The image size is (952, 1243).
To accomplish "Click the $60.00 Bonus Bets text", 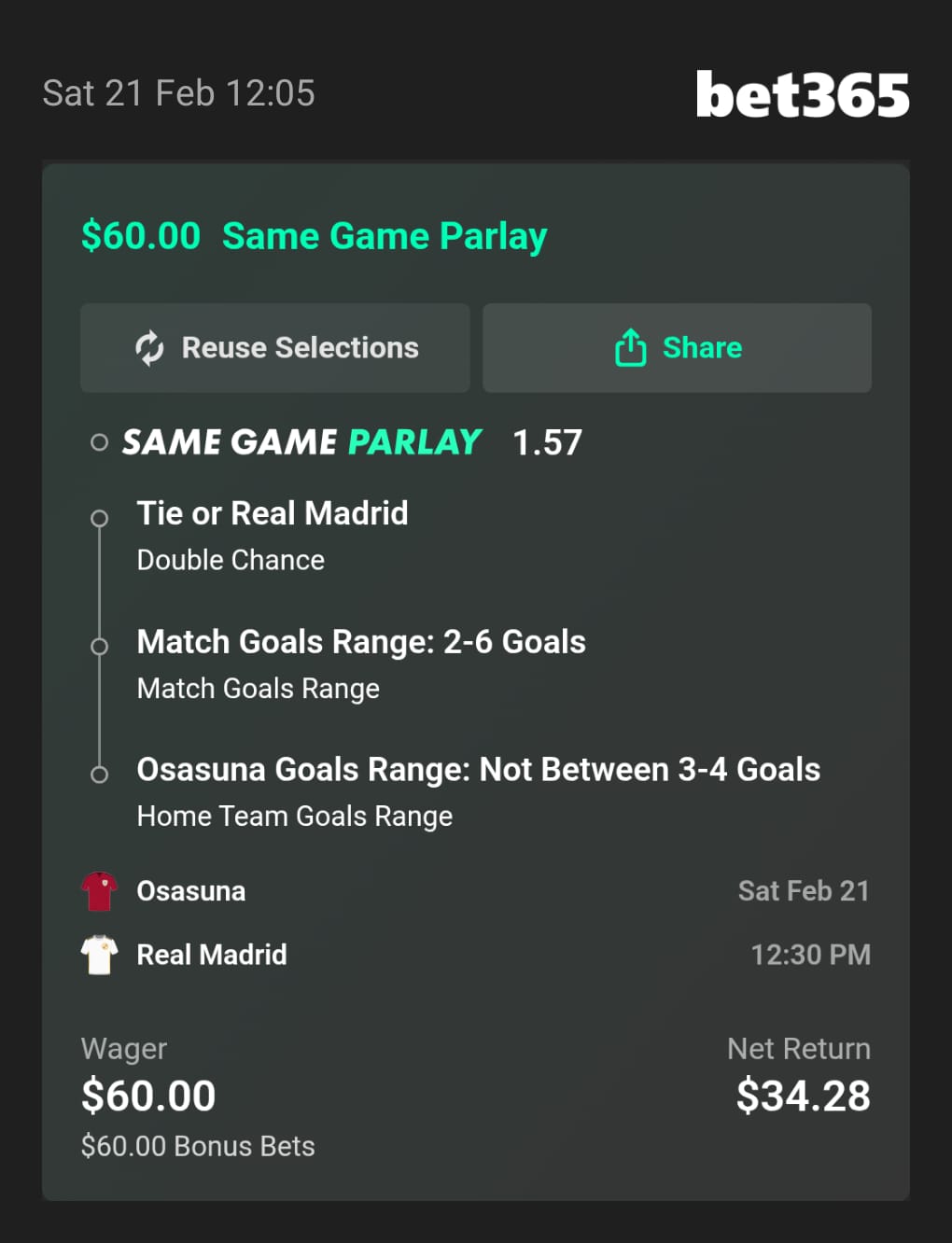I will (x=198, y=1146).
